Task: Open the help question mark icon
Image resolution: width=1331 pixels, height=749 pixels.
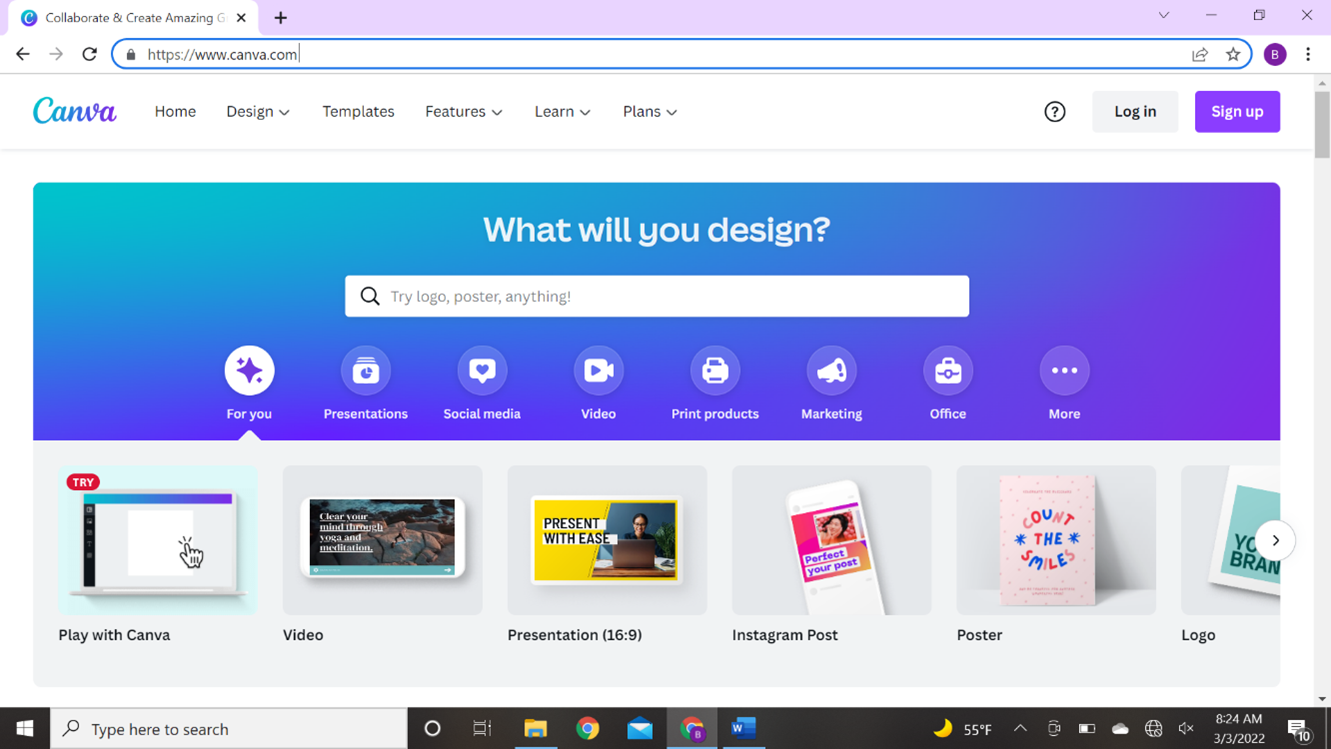Action: point(1055,112)
